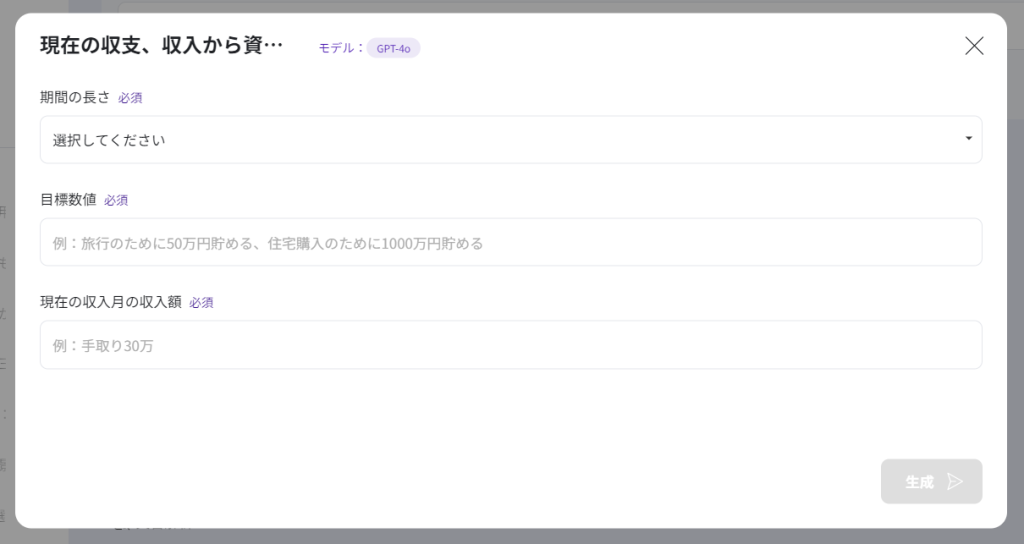Click the 期間の長さ field label

pyautogui.click(x=75, y=97)
